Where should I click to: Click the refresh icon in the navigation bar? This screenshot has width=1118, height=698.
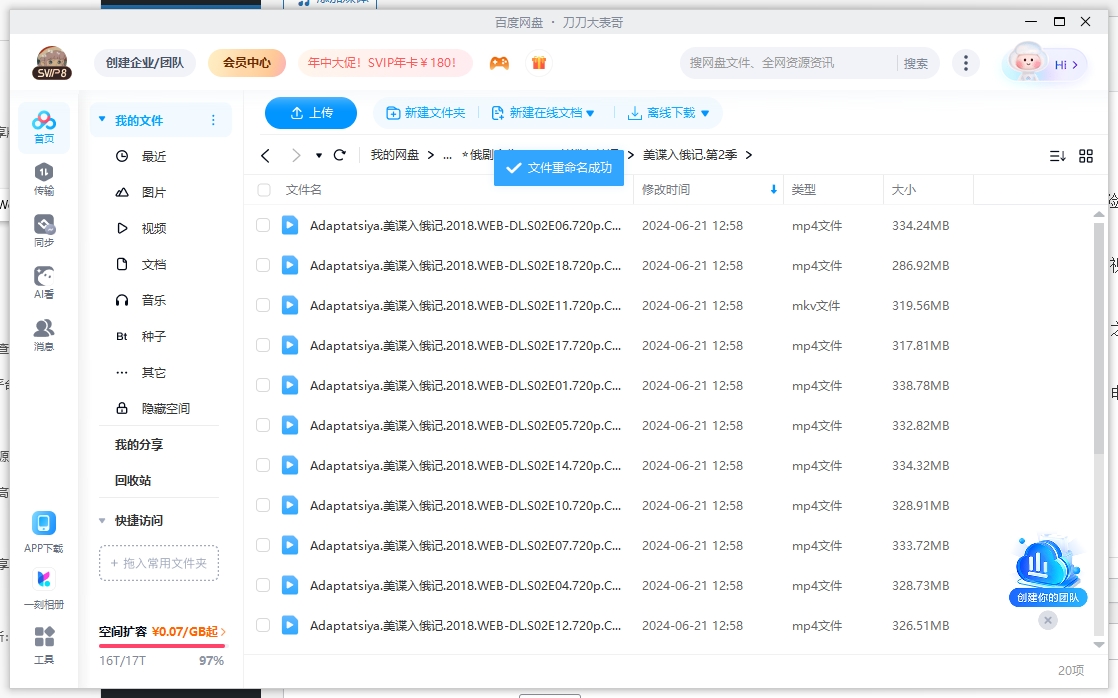[x=340, y=155]
